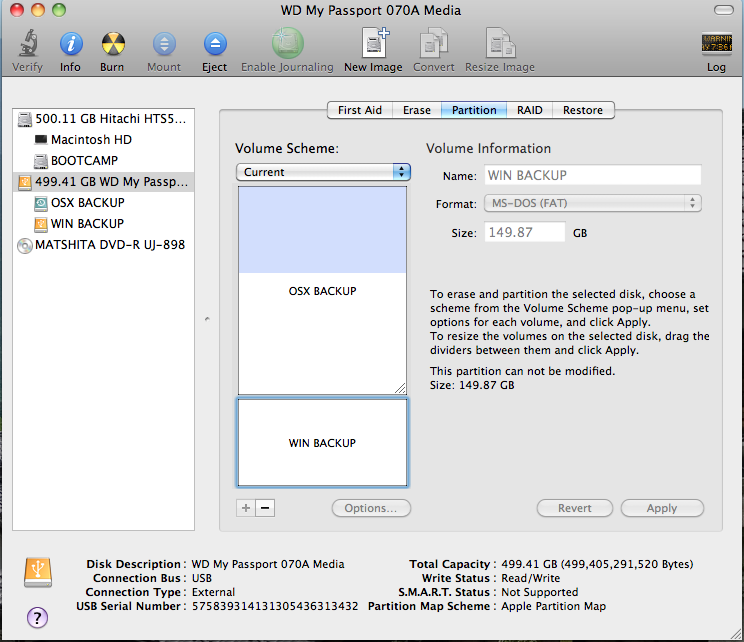Click the volume Name field
Image resolution: width=744 pixels, height=642 pixels.
593,175
